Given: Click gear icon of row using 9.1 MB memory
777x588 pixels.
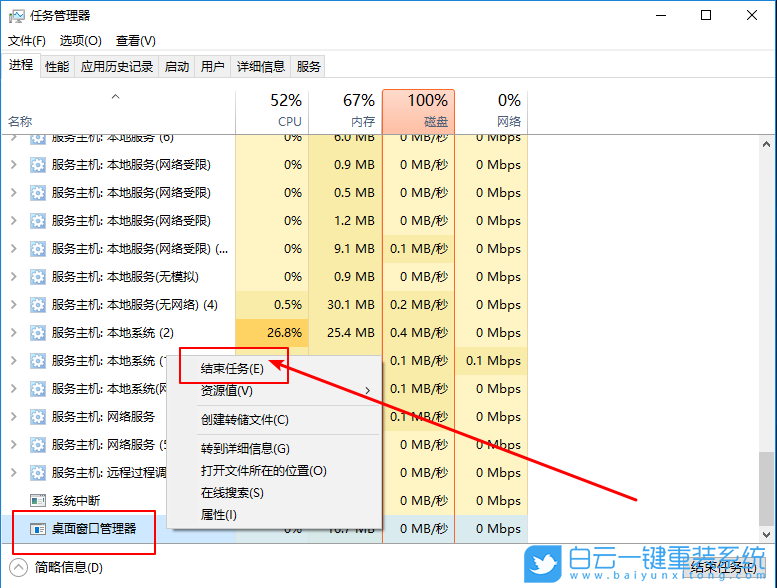Looking at the screenshot, I should 38,249.
